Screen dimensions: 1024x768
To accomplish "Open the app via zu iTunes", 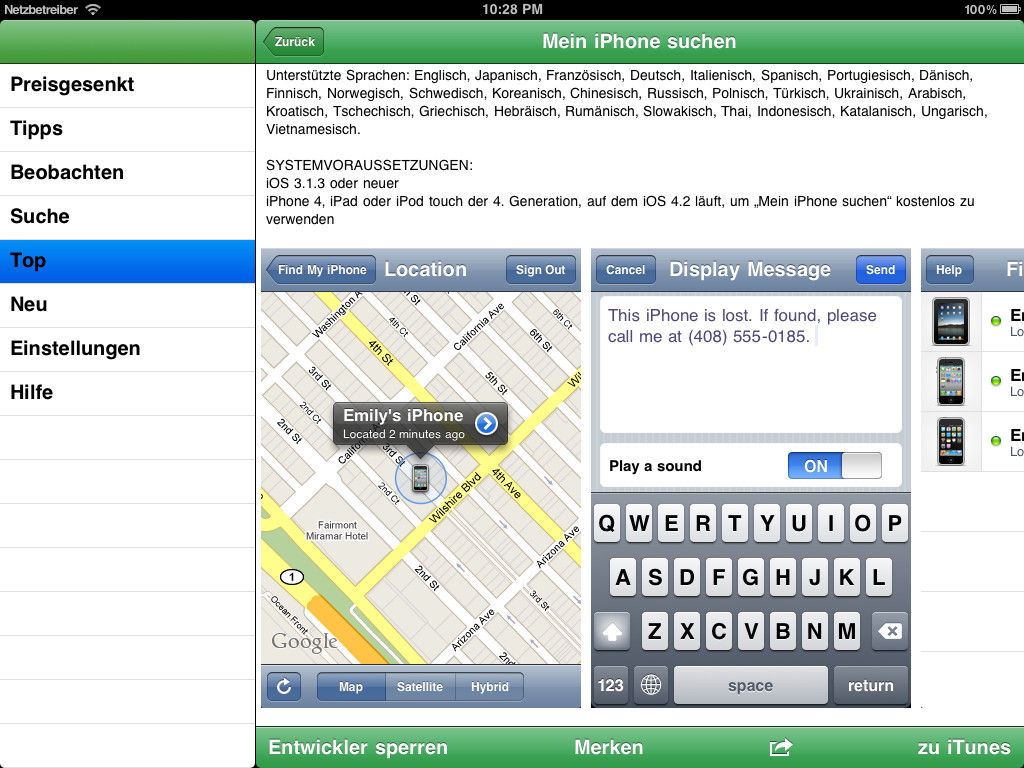I will pyautogui.click(x=964, y=747).
